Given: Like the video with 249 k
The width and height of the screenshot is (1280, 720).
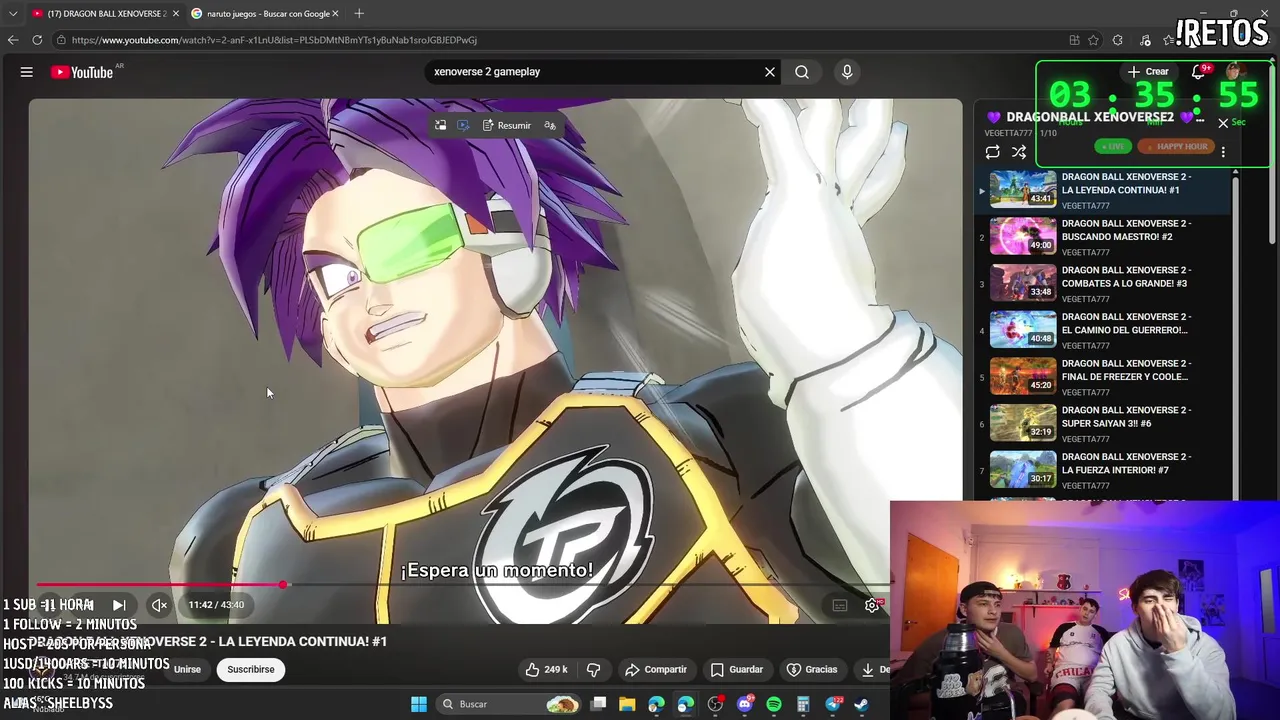Looking at the screenshot, I should 548,670.
